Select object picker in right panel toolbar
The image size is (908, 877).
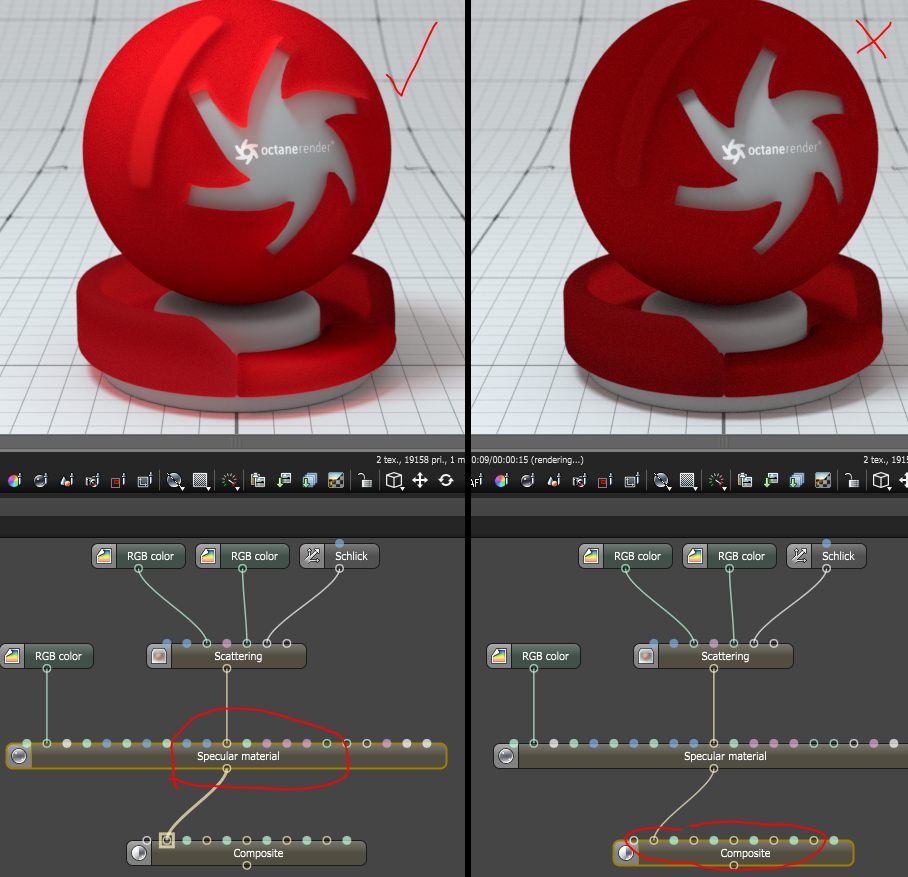(554, 480)
